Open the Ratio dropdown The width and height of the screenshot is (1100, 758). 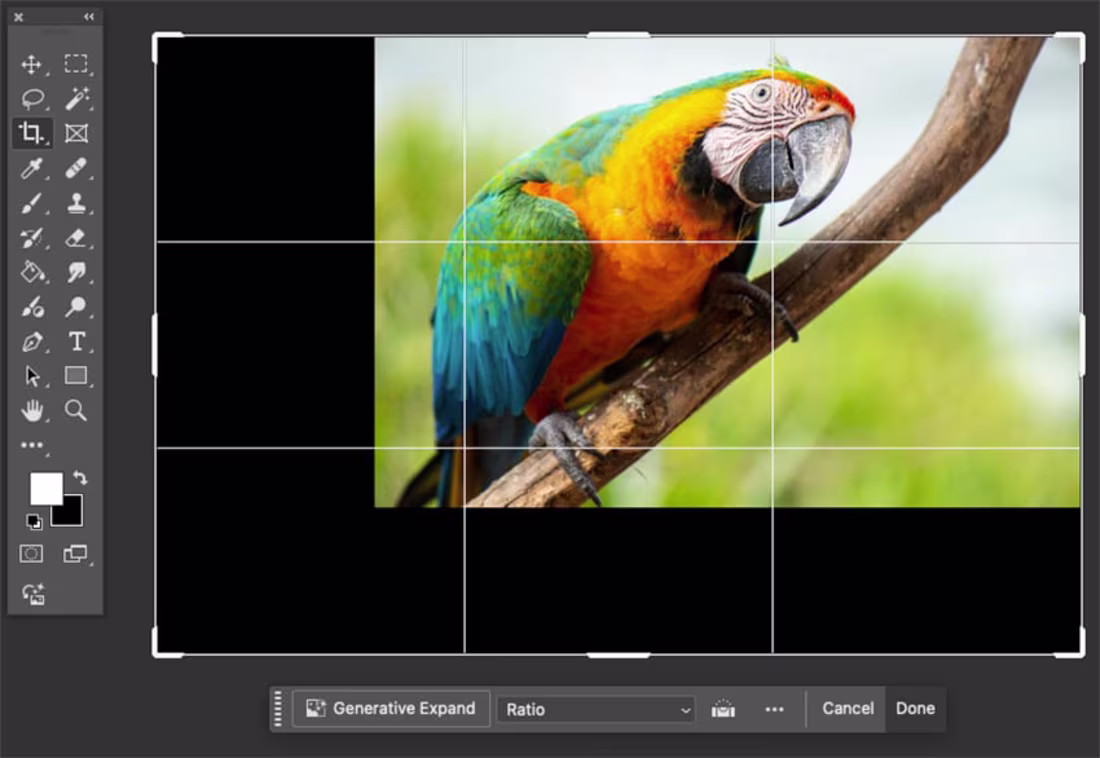(x=595, y=708)
